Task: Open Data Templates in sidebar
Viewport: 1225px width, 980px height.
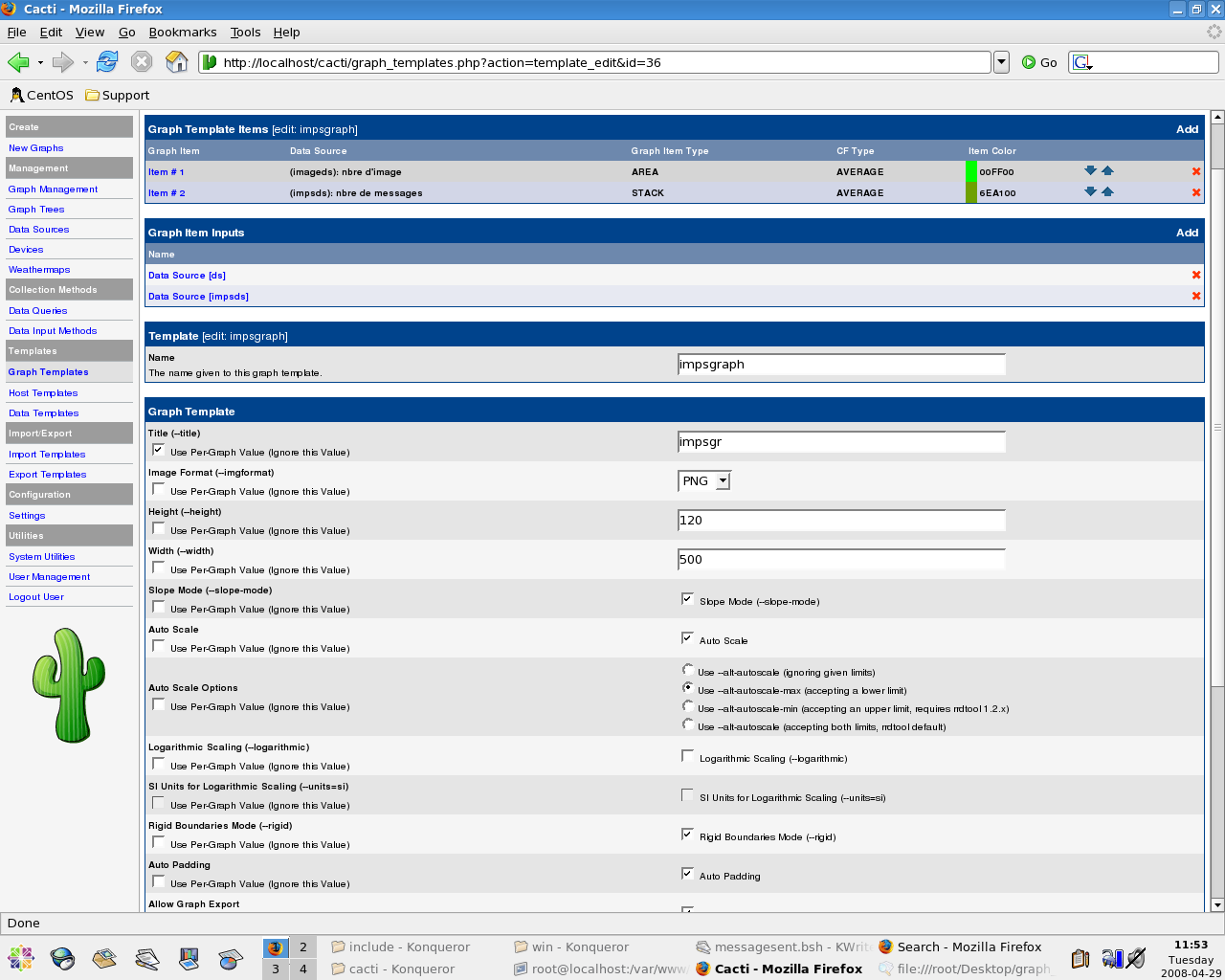Action: tap(43, 413)
